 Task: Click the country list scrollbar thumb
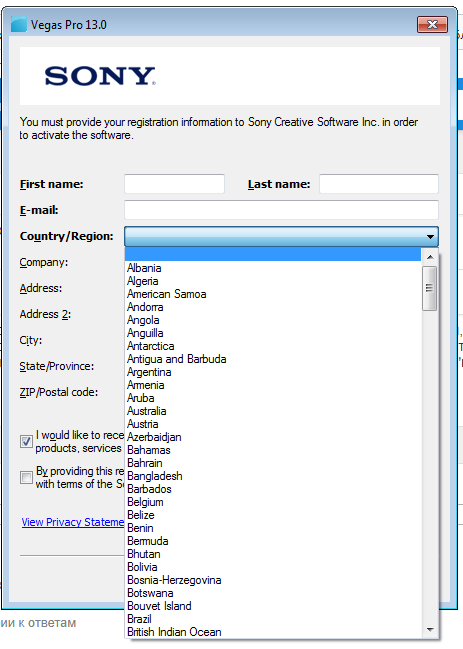429,288
